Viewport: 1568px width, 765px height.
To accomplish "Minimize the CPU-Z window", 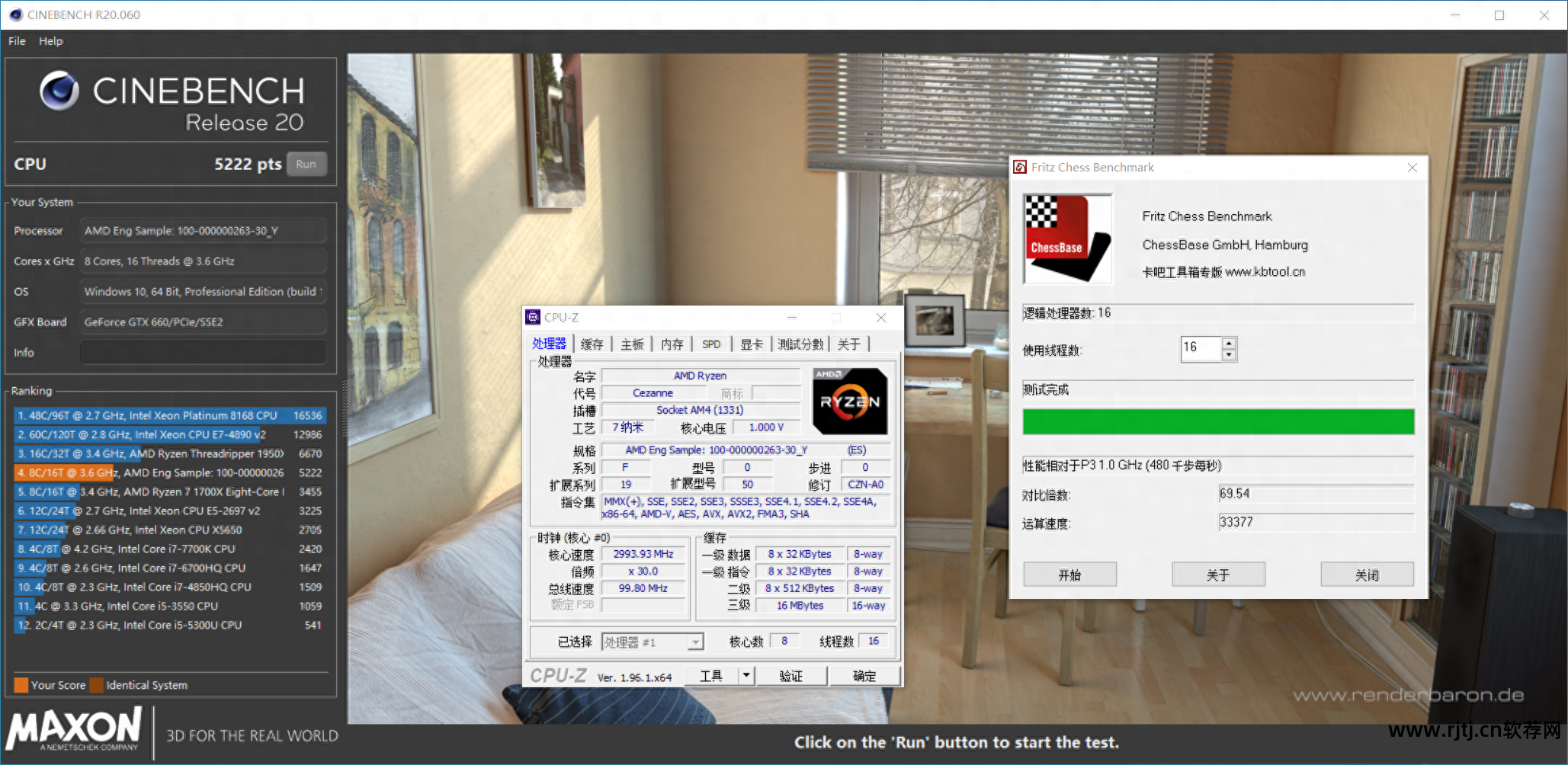I will [792, 318].
